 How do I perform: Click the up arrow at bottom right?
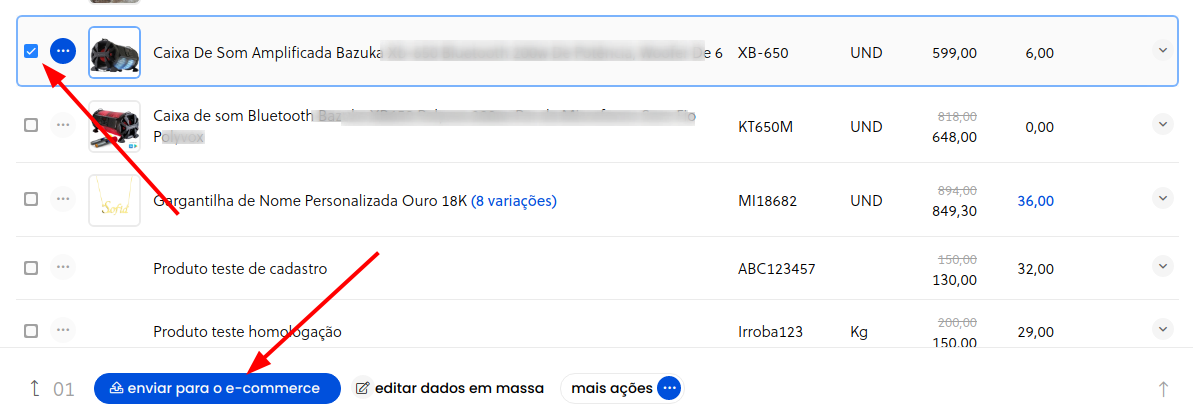(x=1163, y=388)
